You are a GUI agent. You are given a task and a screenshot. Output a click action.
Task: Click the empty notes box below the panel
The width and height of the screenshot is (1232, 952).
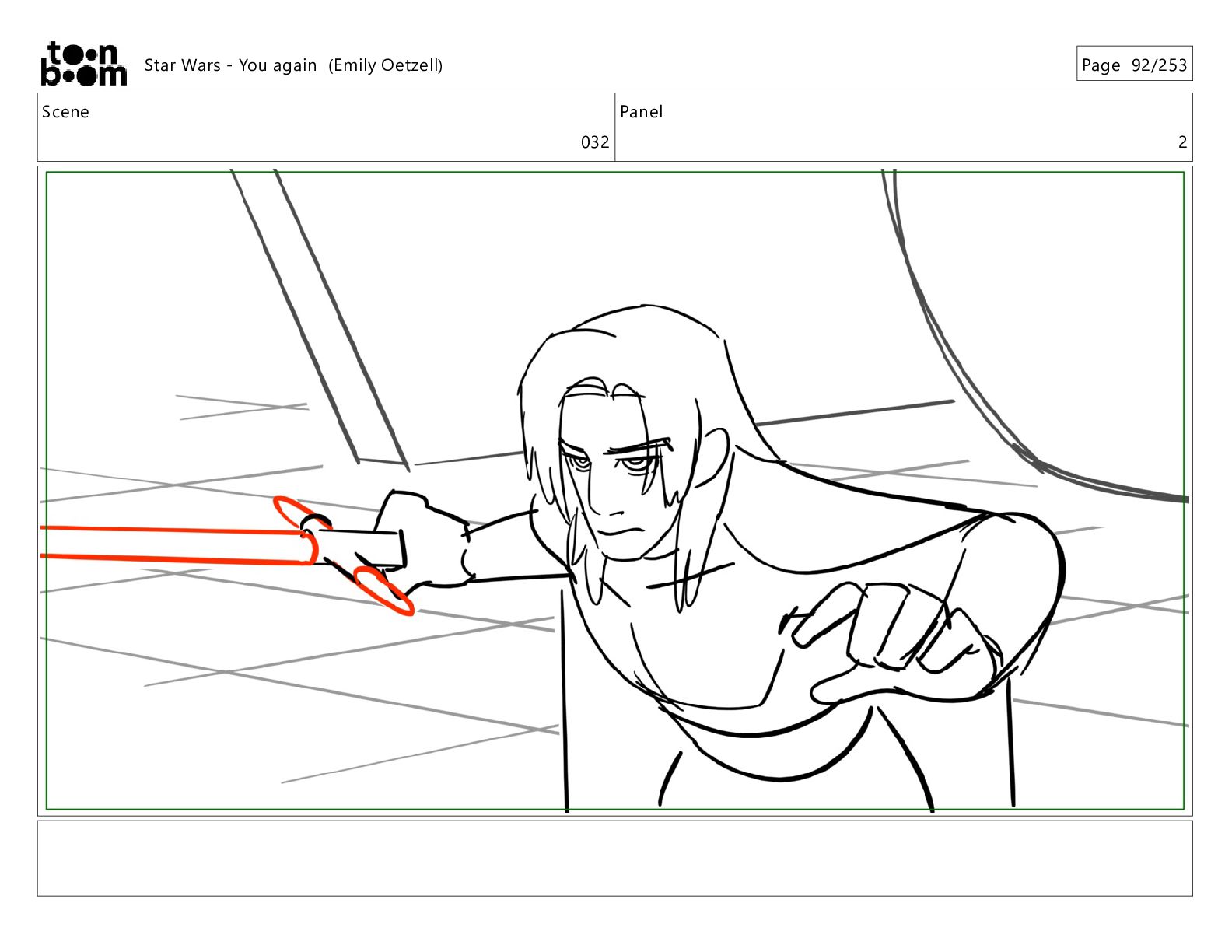coord(614,858)
